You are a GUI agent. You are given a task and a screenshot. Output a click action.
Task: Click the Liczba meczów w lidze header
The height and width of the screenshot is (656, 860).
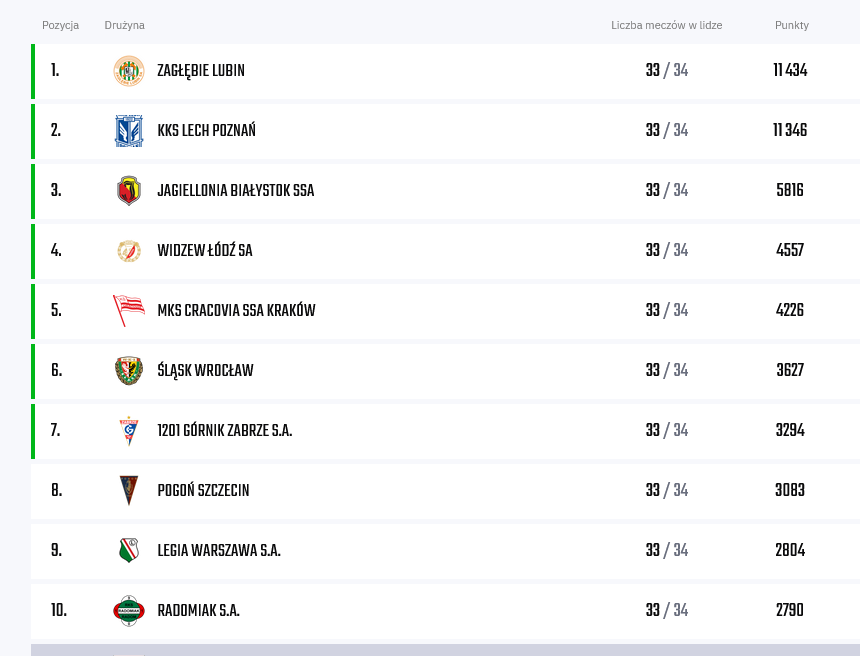click(666, 25)
